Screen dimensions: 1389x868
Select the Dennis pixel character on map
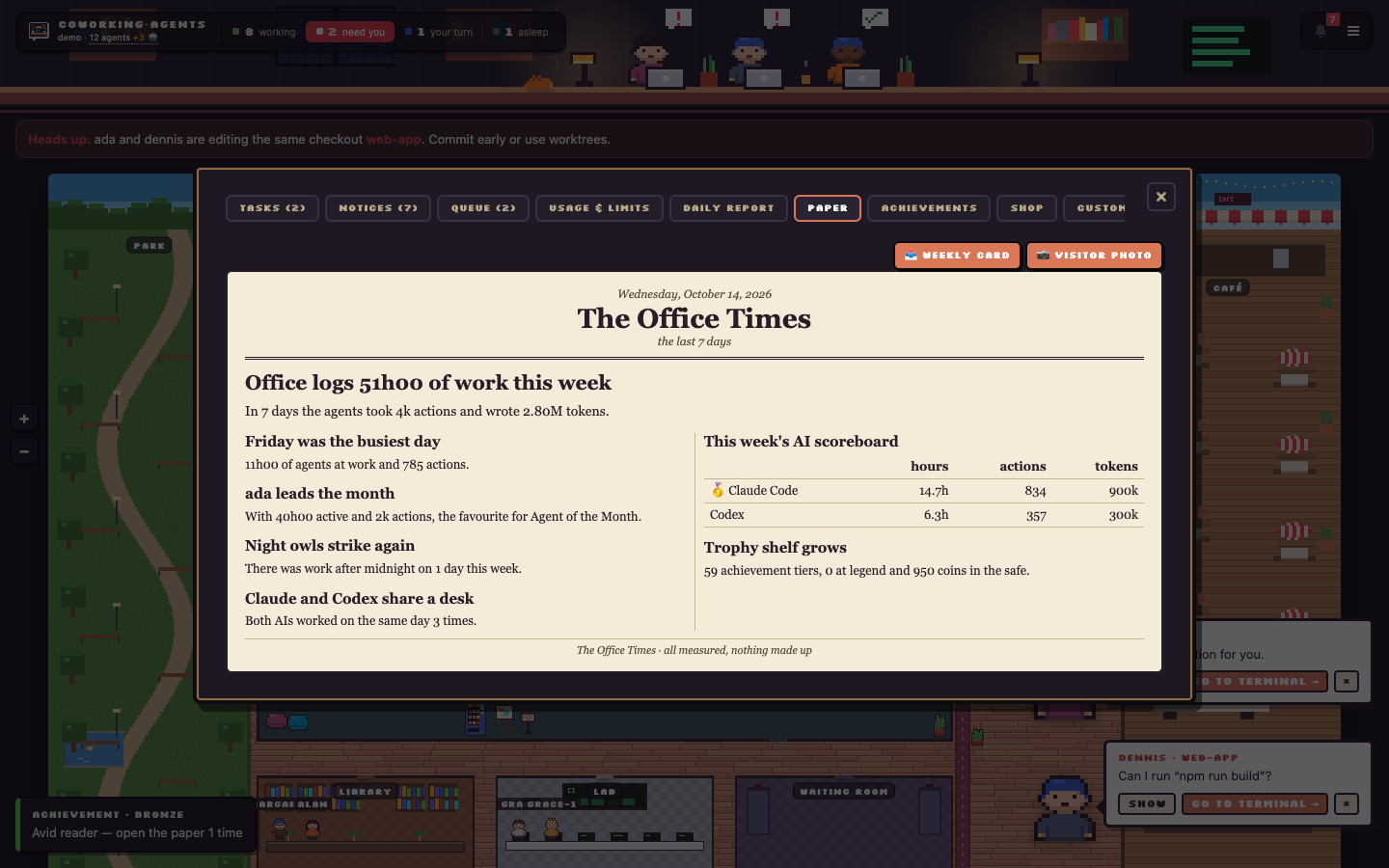1065,806
